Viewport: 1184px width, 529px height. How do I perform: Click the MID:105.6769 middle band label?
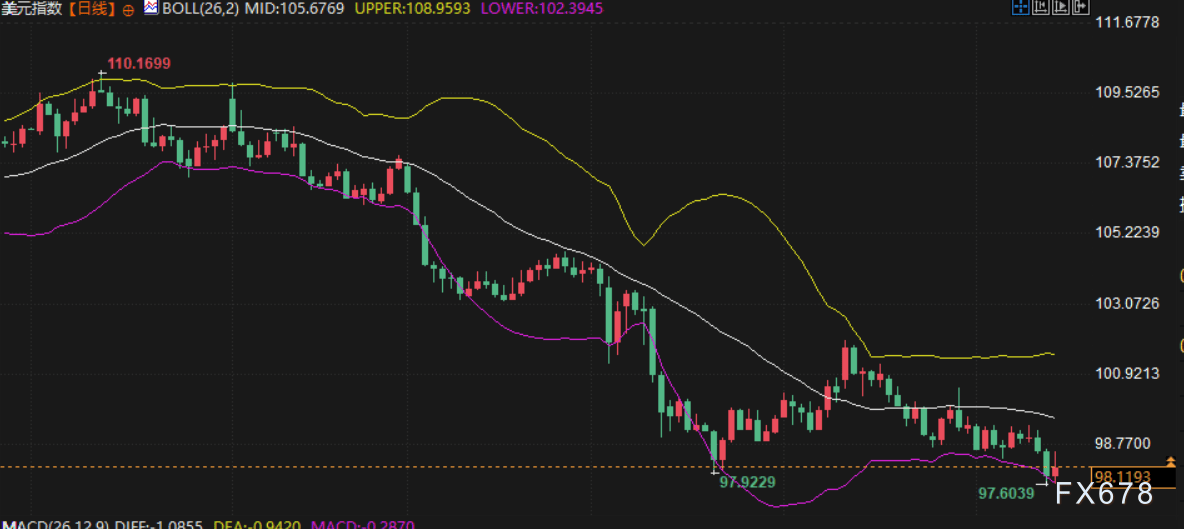(294, 9)
